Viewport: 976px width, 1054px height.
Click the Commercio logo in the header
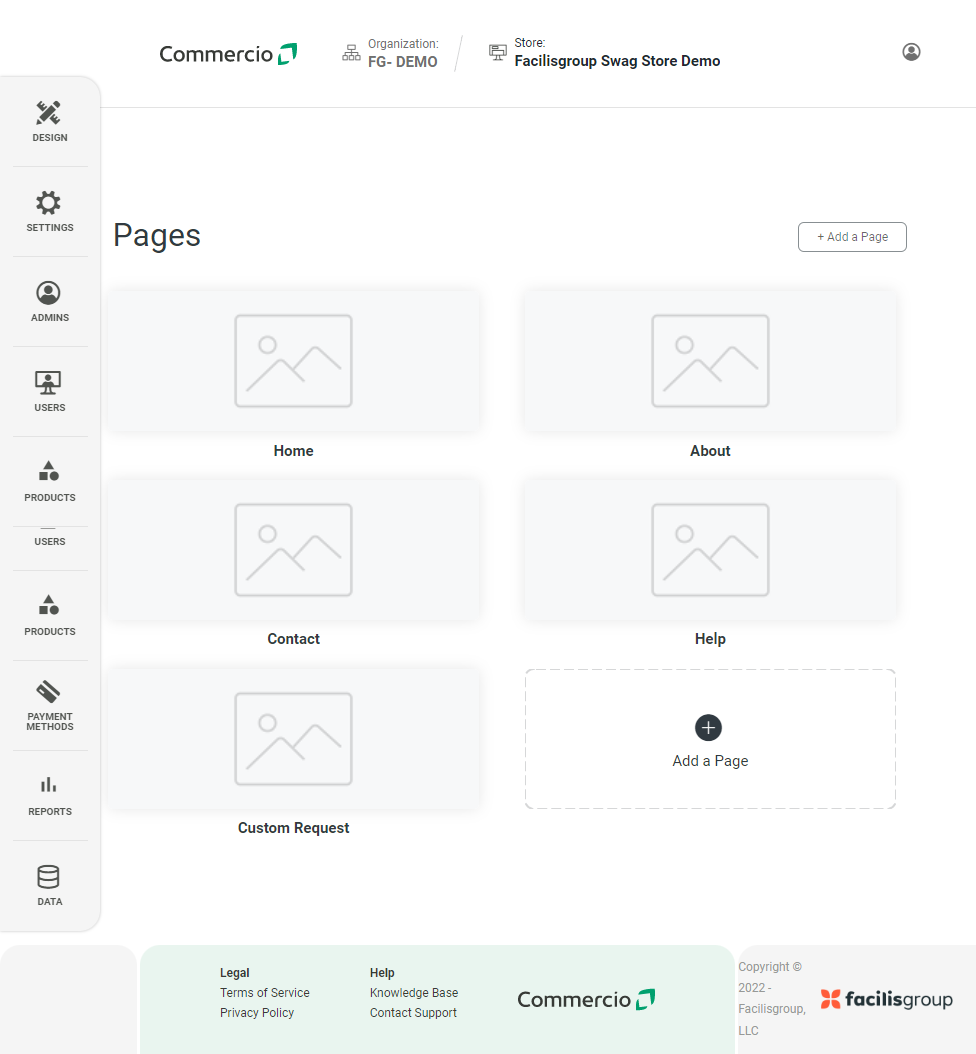click(228, 53)
